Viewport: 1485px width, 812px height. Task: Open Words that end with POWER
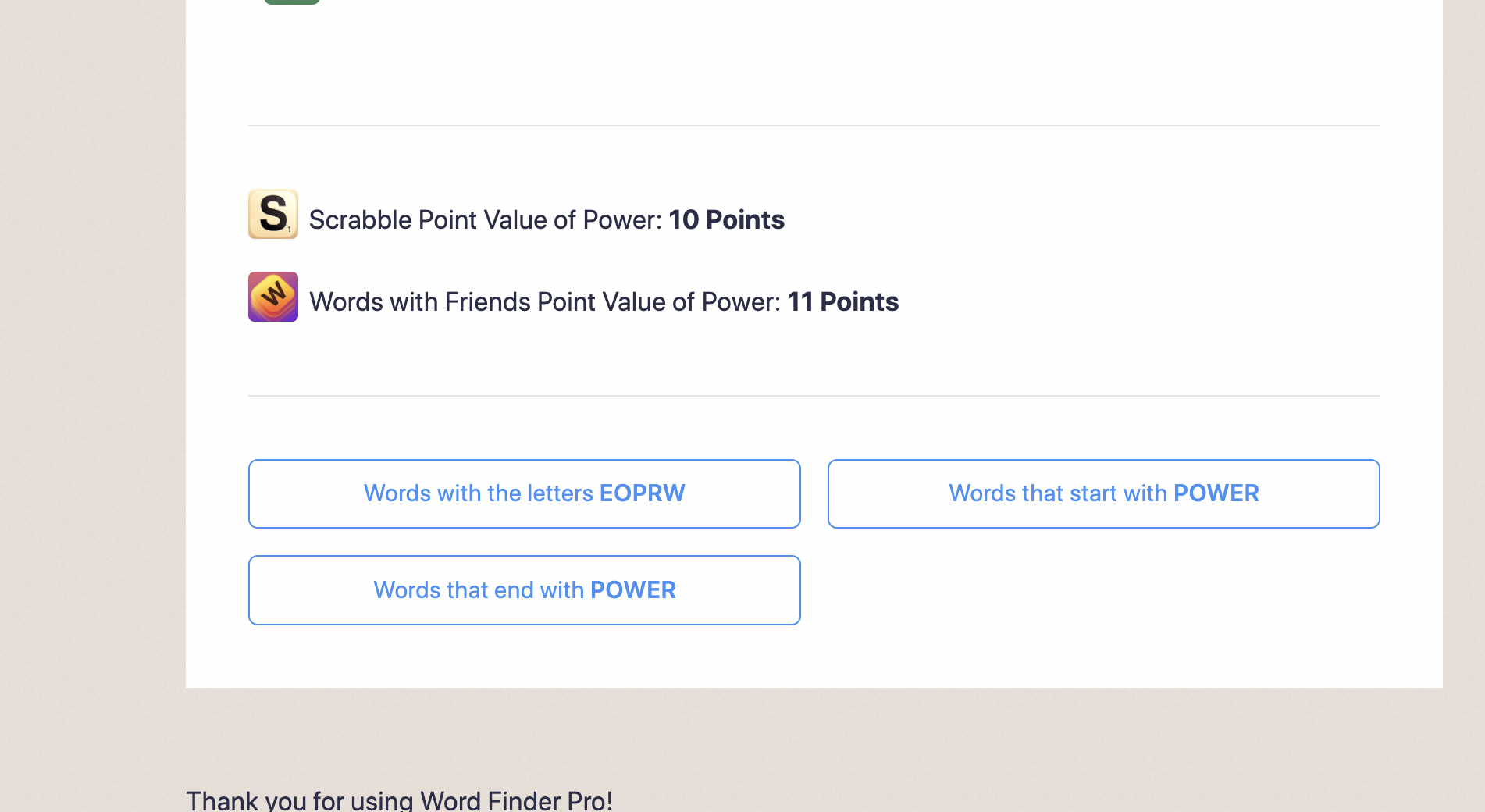pos(525,590)
